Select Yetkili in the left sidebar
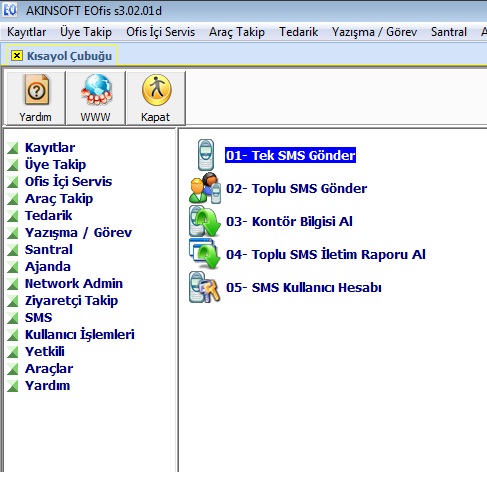 click(45, 352)
